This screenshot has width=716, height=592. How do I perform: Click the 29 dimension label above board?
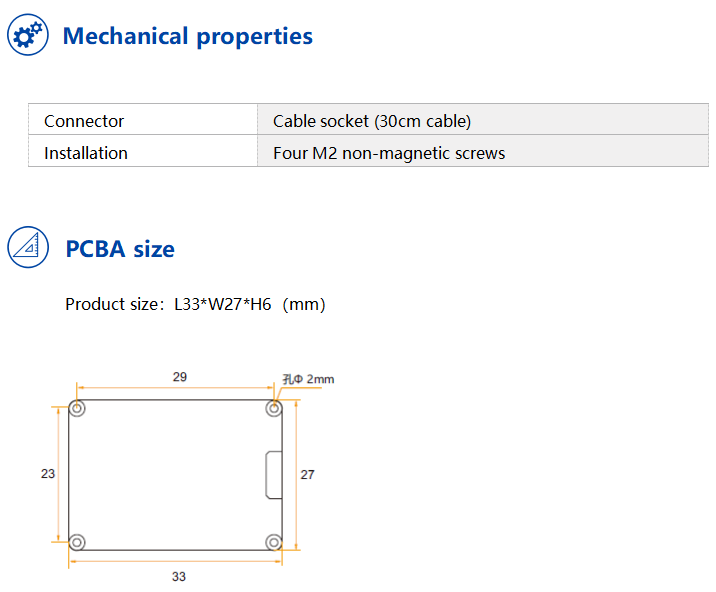[180, 377]
